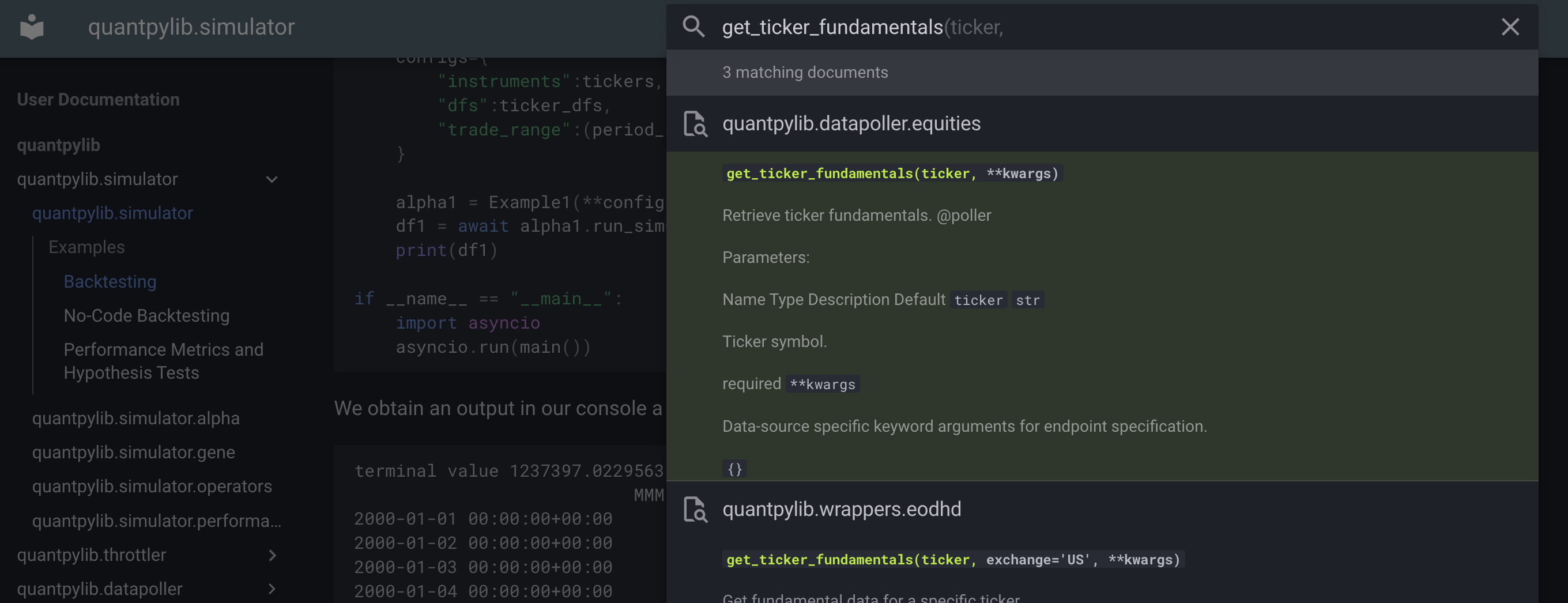
Task: Select the active quantpylib.simulator sidebar link
Action: click(112, 213)
